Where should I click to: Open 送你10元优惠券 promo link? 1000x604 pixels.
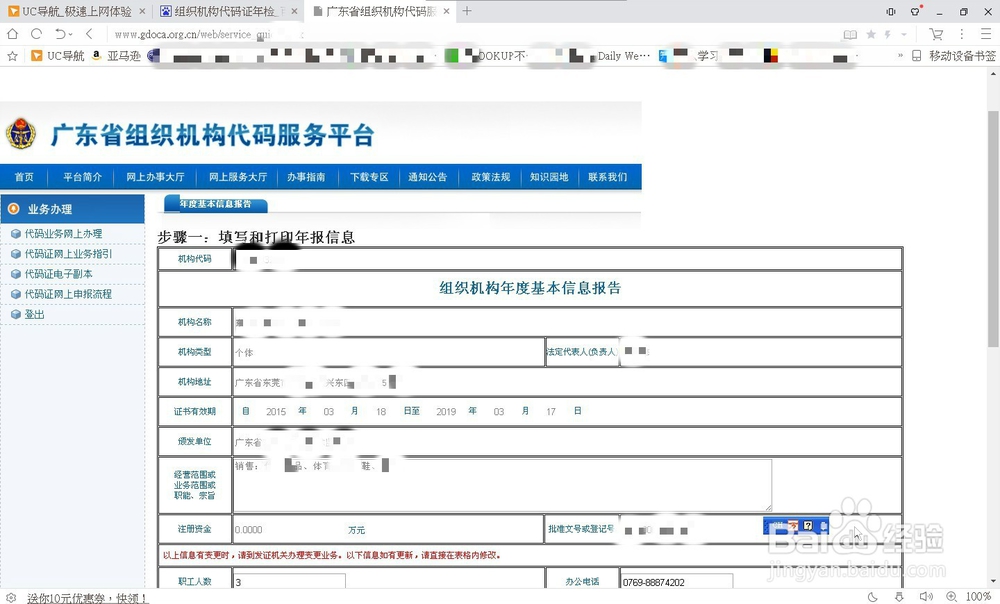[87, 598]
